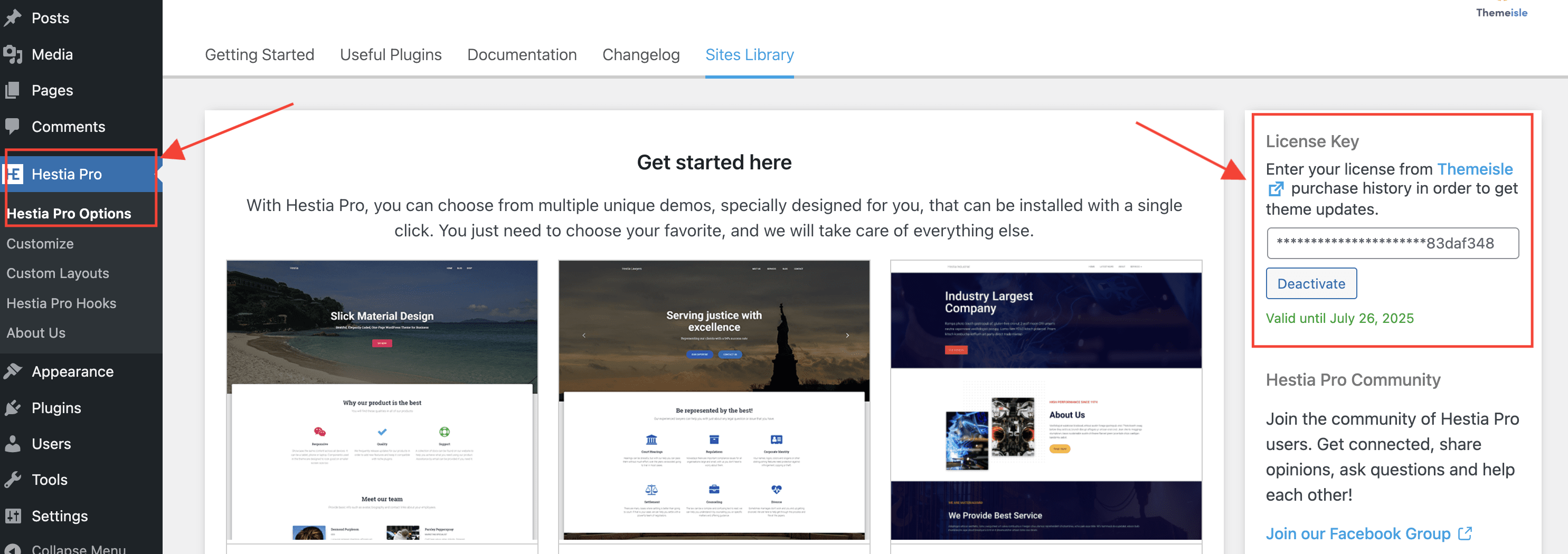Click the Hestia Pro logo icon

13,174
